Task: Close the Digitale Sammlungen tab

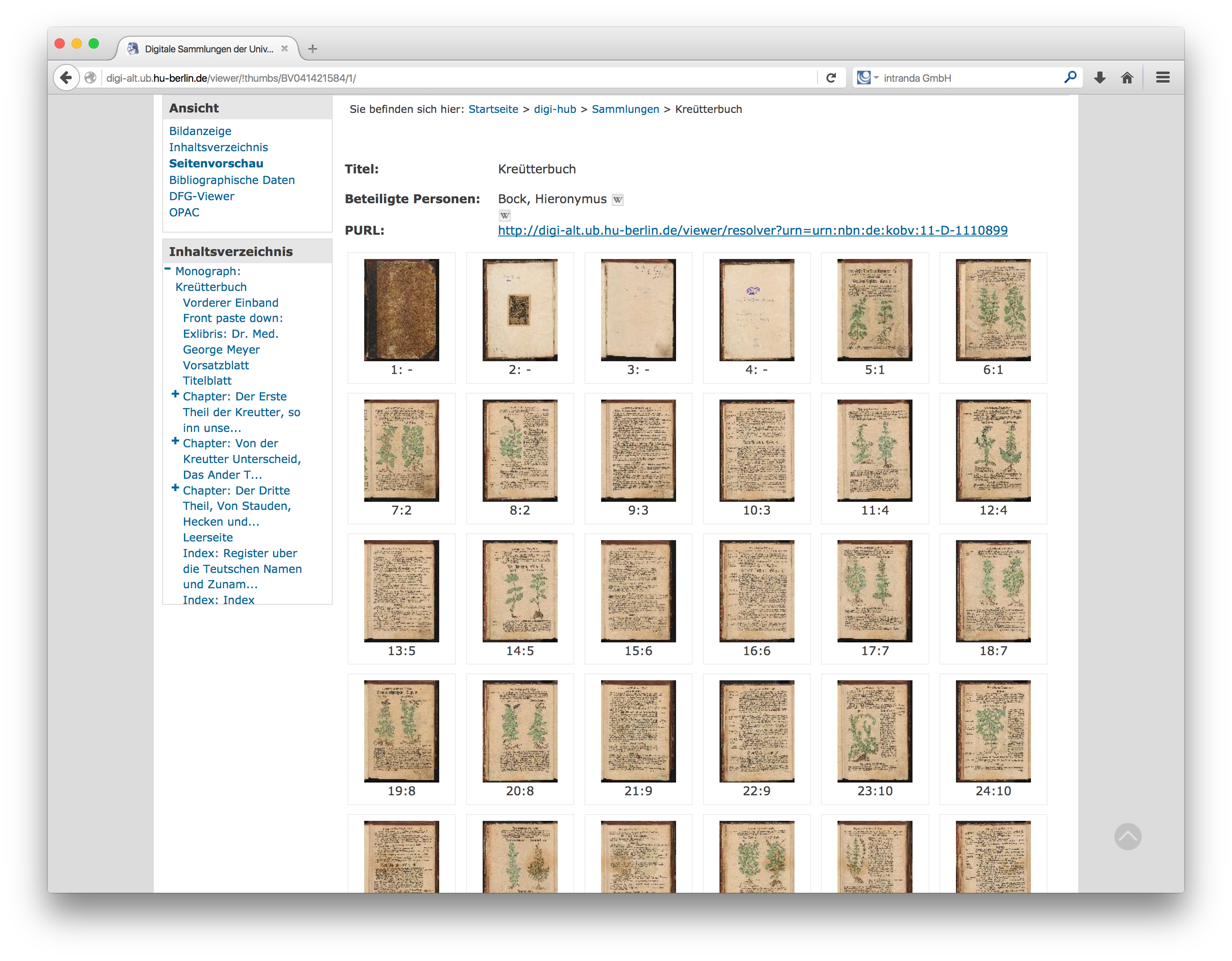Action: click(285, 49)
